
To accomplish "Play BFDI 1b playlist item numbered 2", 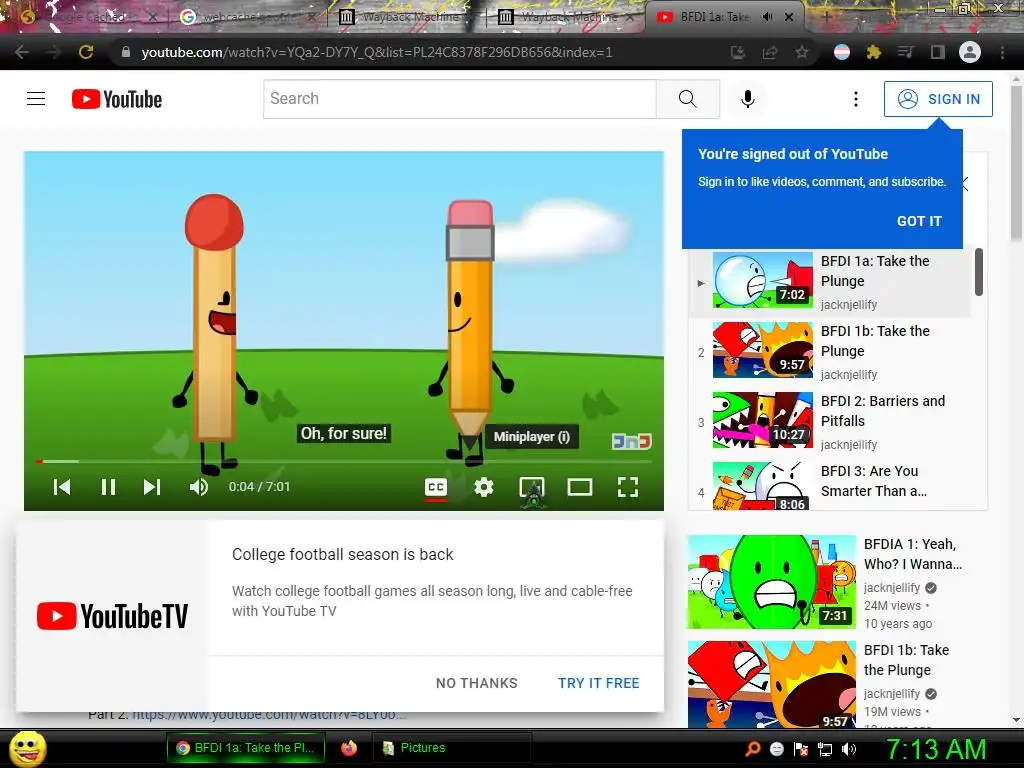I will coord(829,351).
